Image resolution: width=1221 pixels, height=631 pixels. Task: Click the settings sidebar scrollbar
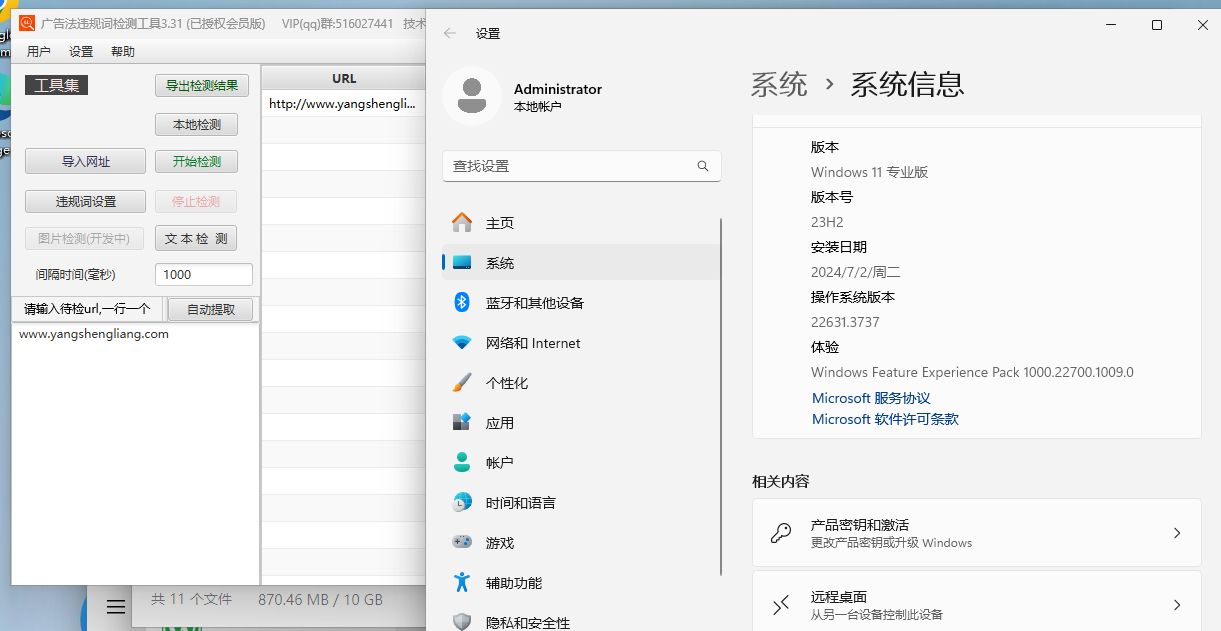722,400
